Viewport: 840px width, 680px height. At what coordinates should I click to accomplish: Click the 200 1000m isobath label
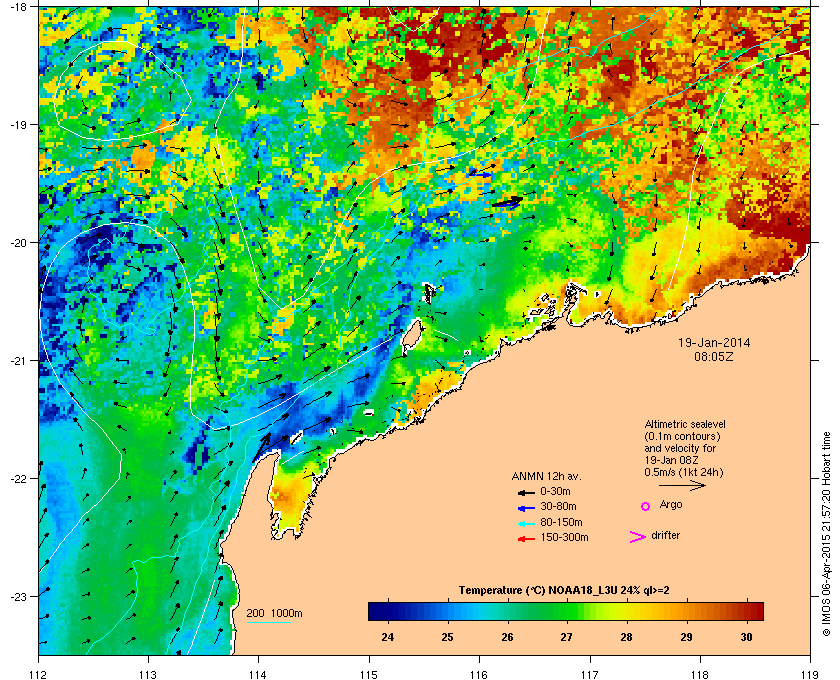click(274, 614)
